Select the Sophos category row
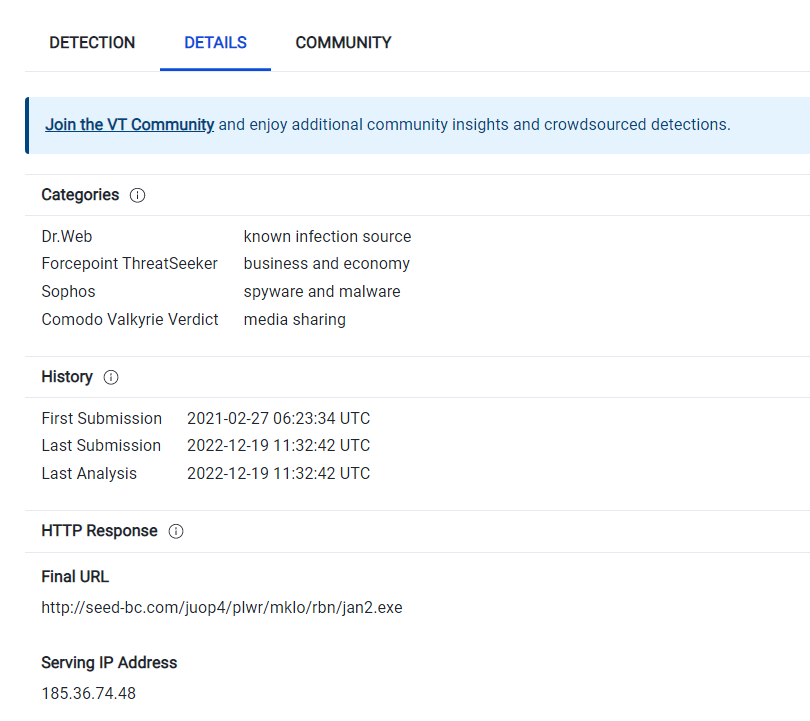Image resolution: width=810 pixels, height=721 pixels. [x=68, y=291]
